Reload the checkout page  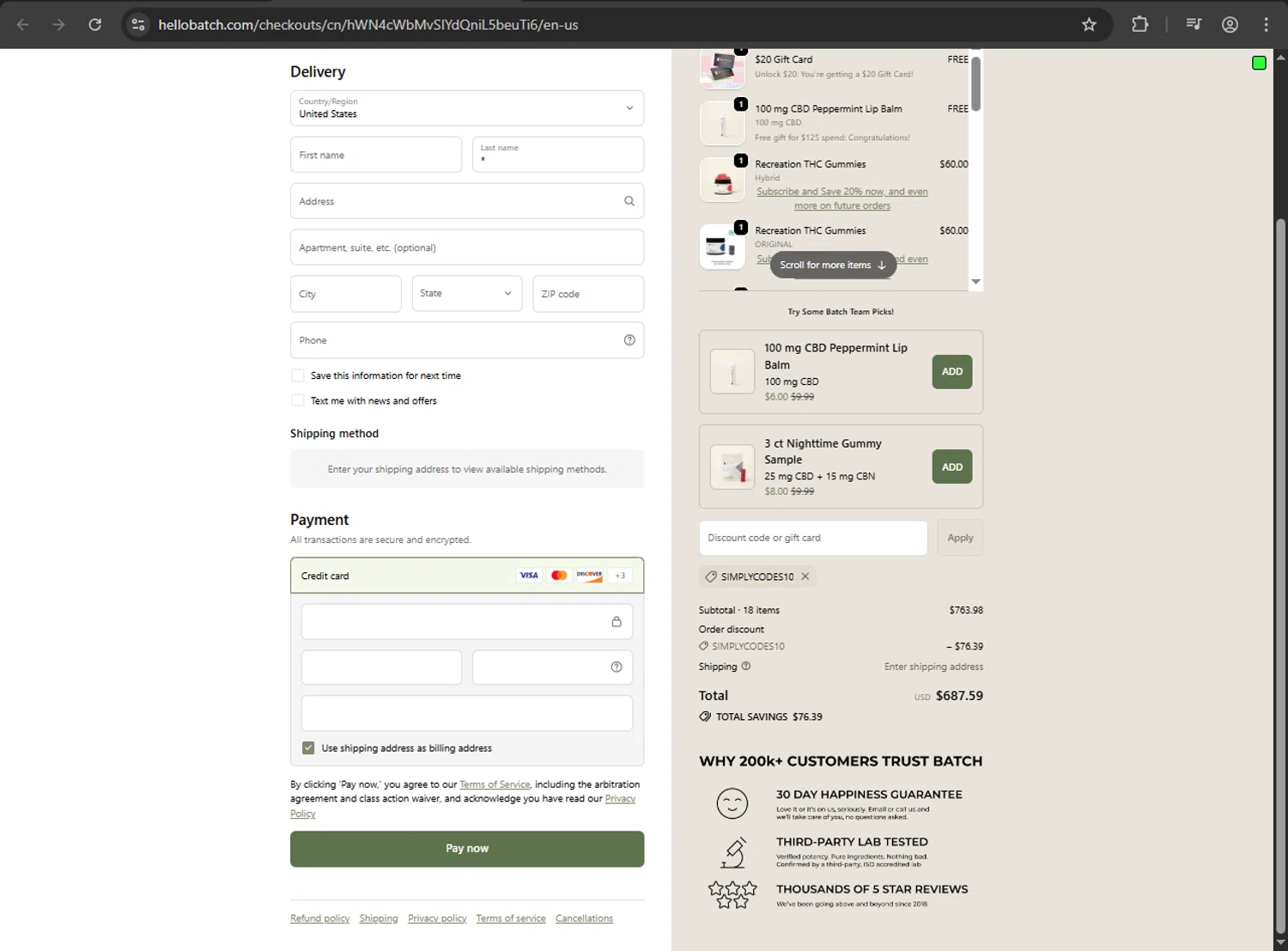coord(95,25)
